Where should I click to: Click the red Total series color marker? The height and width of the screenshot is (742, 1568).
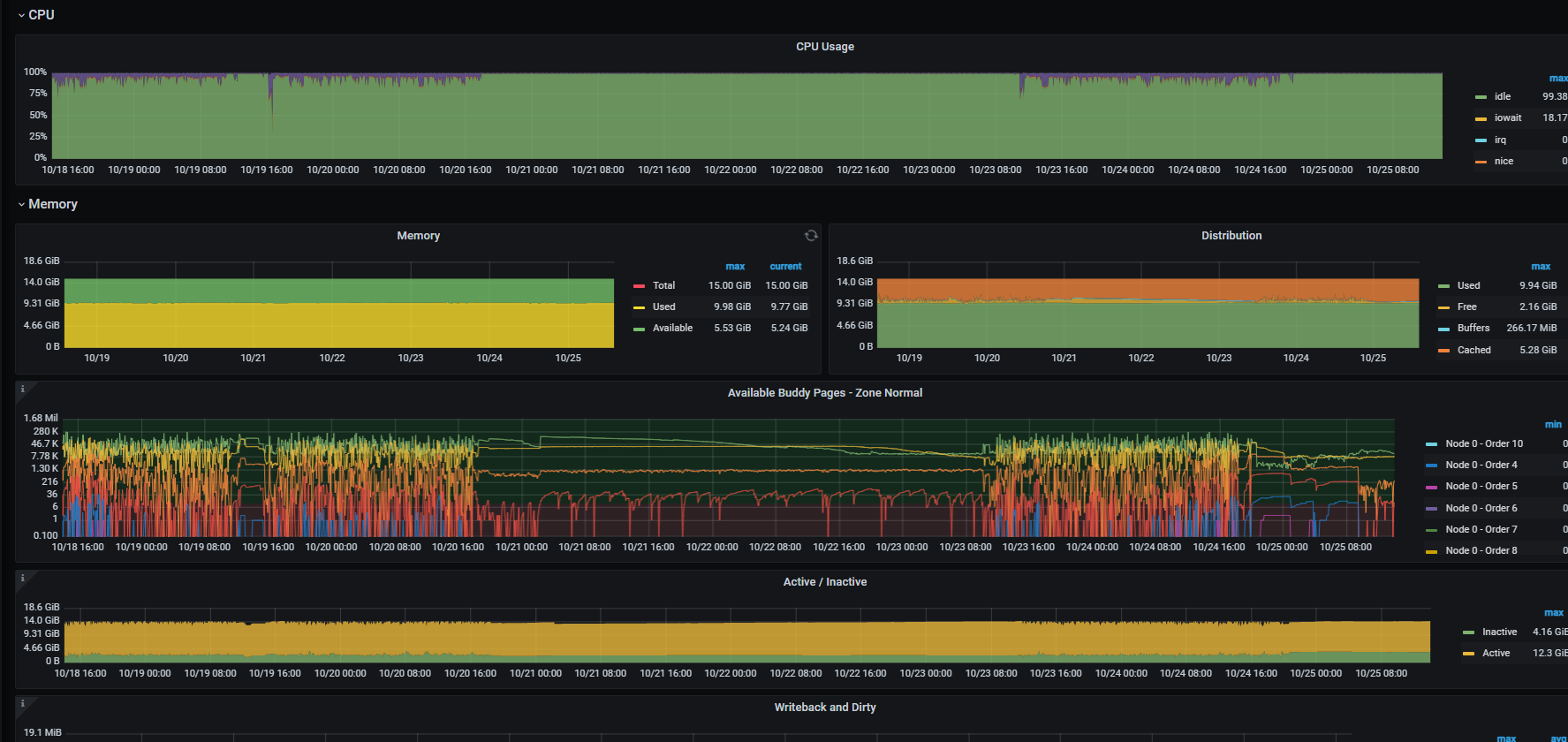[x=639, y=286]
